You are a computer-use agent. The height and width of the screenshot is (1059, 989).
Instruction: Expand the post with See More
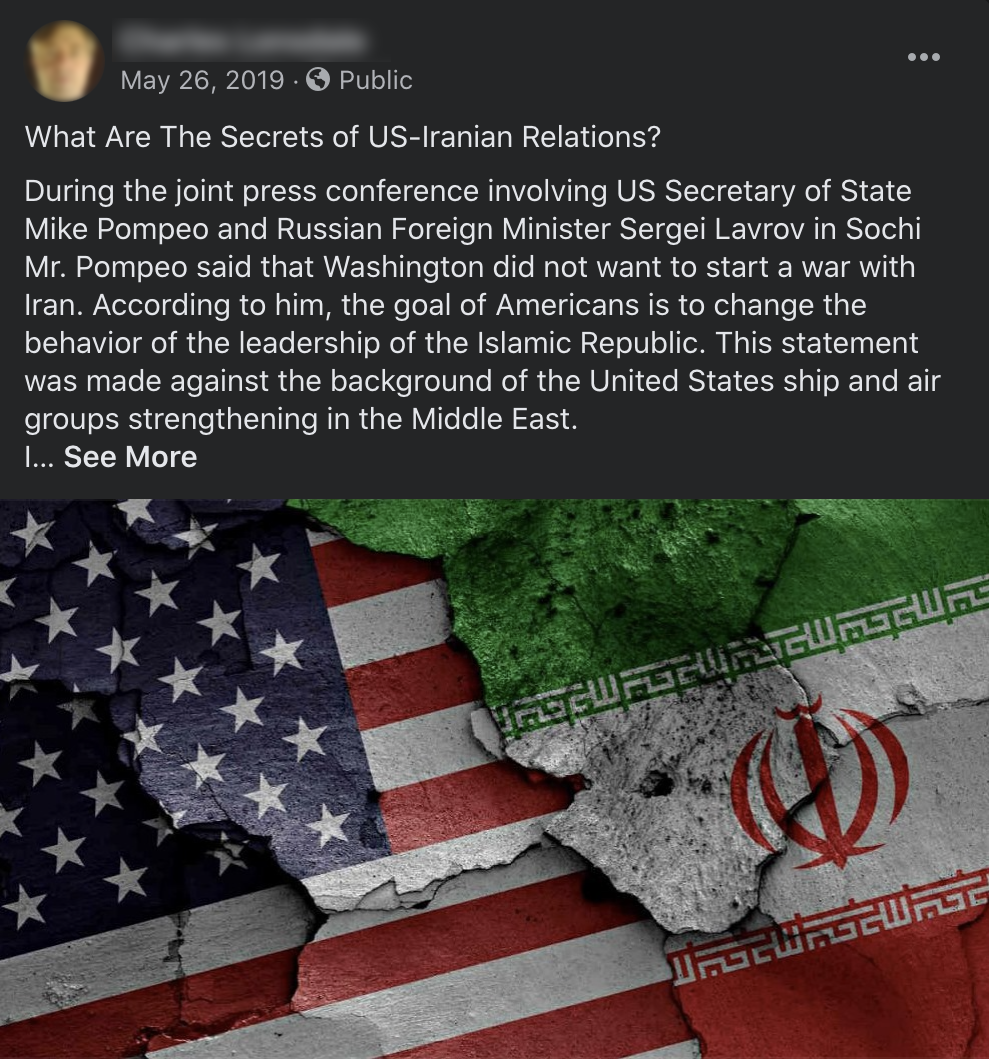pyautogui.click(x=130, y=457)
